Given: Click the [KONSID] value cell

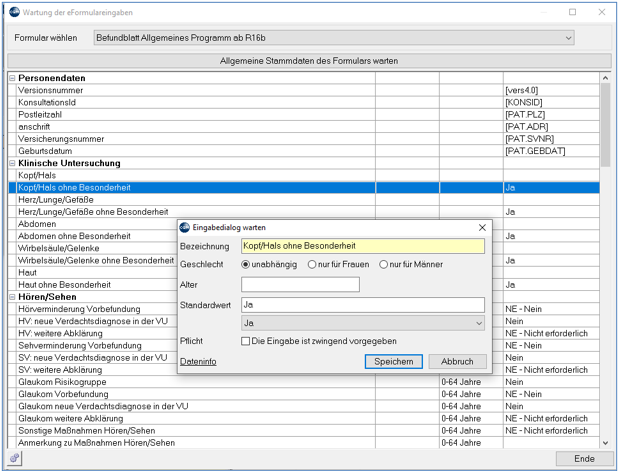Looking at the screenshot, I should click(x=551, y=102).
